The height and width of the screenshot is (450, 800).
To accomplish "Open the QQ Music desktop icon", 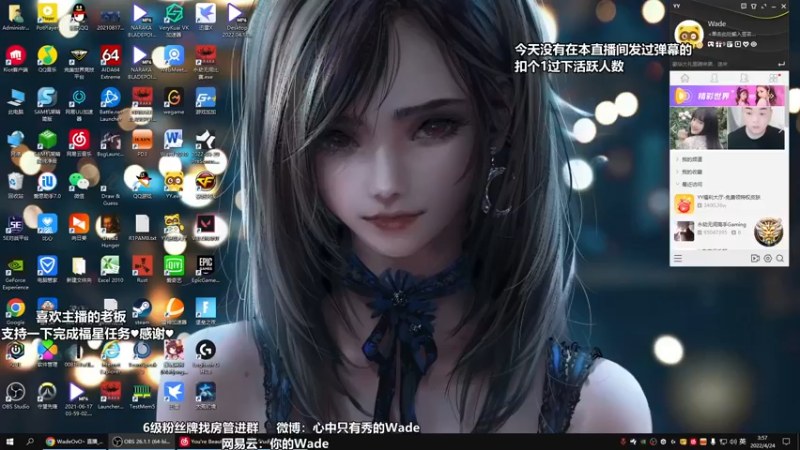I will [47, 59].
